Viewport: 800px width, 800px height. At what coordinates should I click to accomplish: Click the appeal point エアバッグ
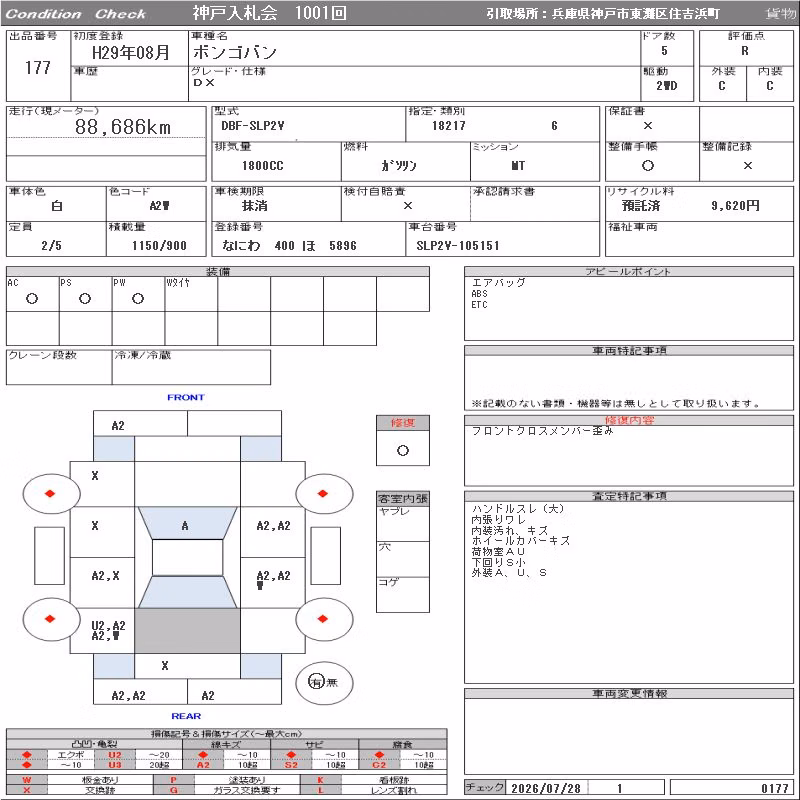498,282
